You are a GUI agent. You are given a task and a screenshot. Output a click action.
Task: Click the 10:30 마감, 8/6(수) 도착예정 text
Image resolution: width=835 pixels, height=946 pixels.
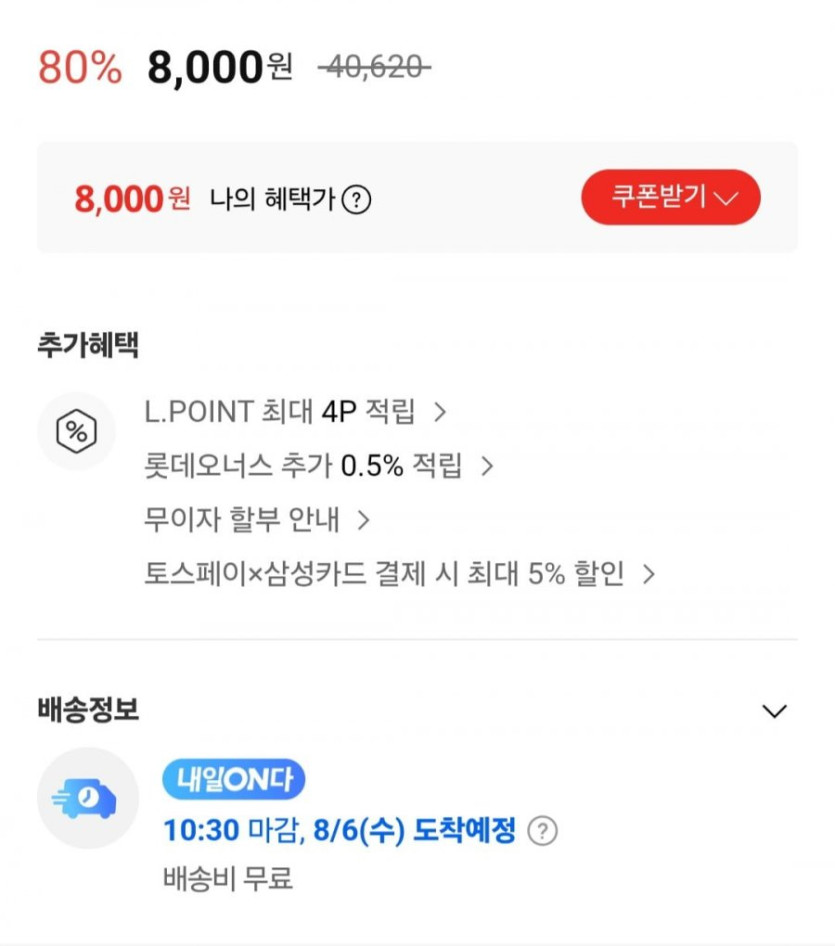339,830
